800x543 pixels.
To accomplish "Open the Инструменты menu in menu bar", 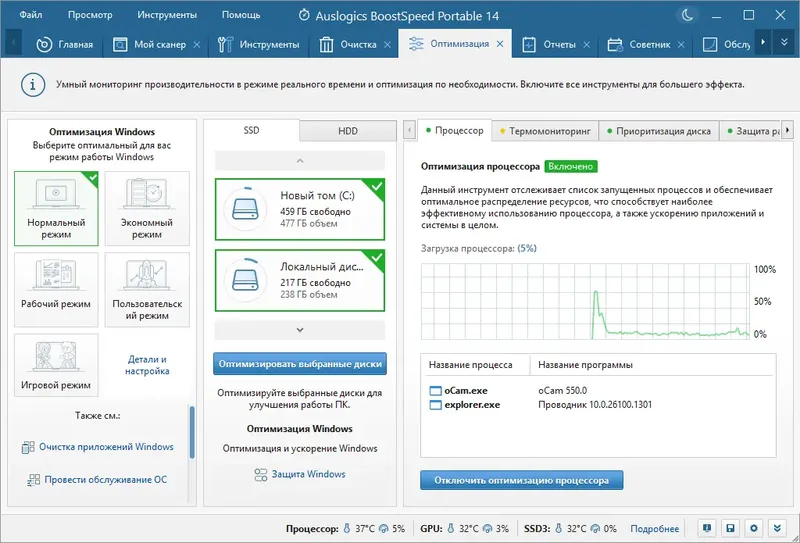I will [x=167, y=15].
